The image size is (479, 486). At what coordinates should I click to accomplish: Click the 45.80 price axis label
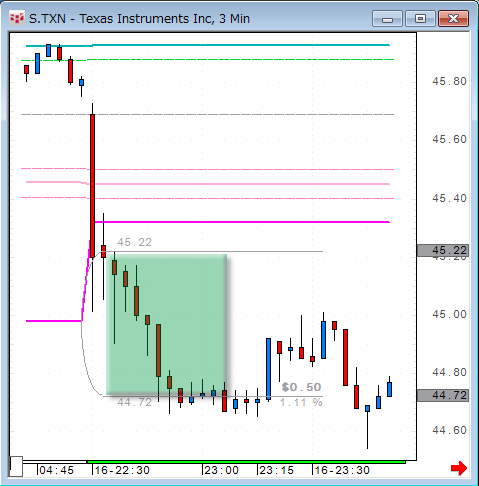(x=449, y=81)
